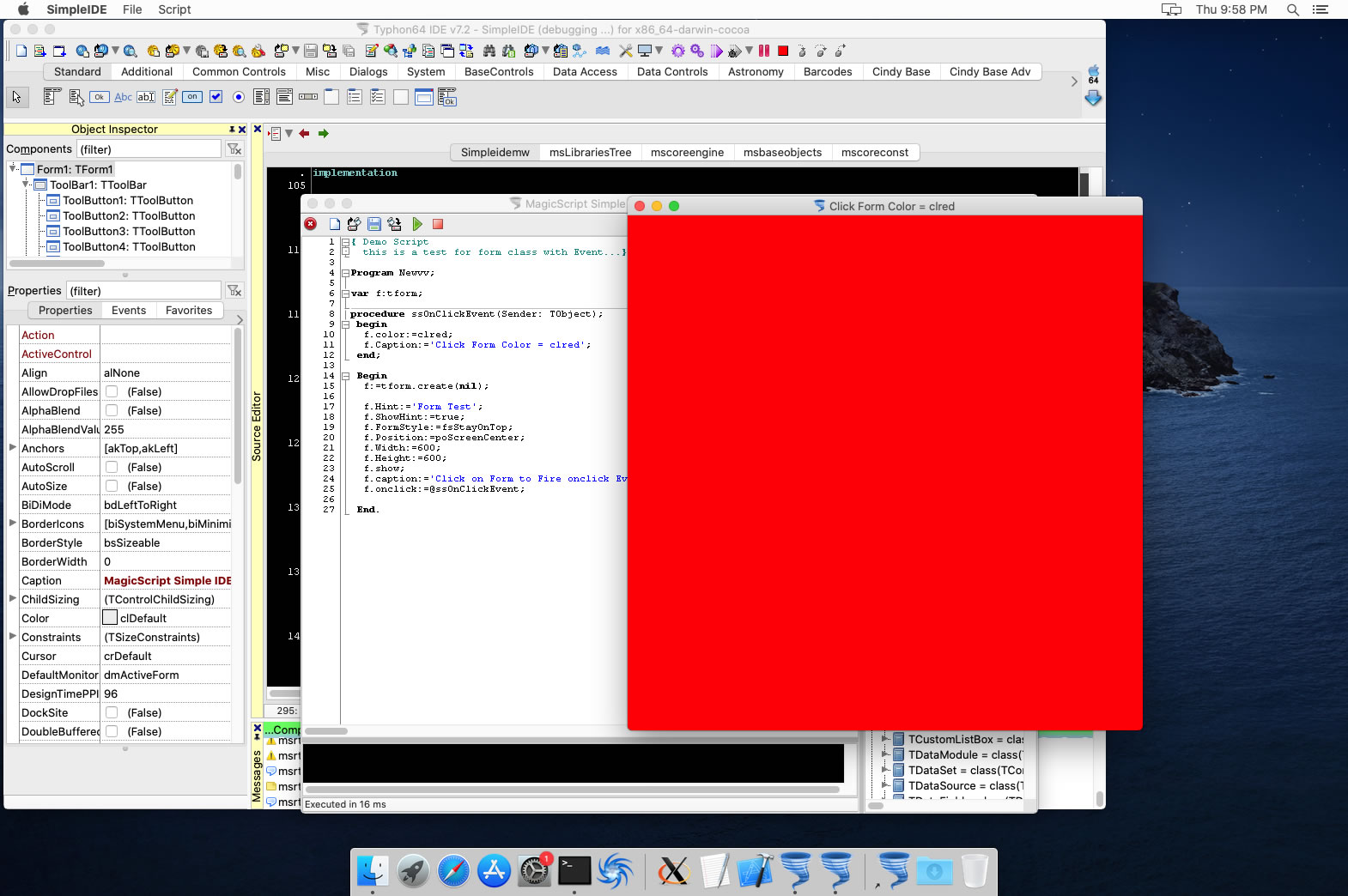Clear the Properties filter button
The width and height of the screenshot is (1348, 896).
tap(234, 291)
